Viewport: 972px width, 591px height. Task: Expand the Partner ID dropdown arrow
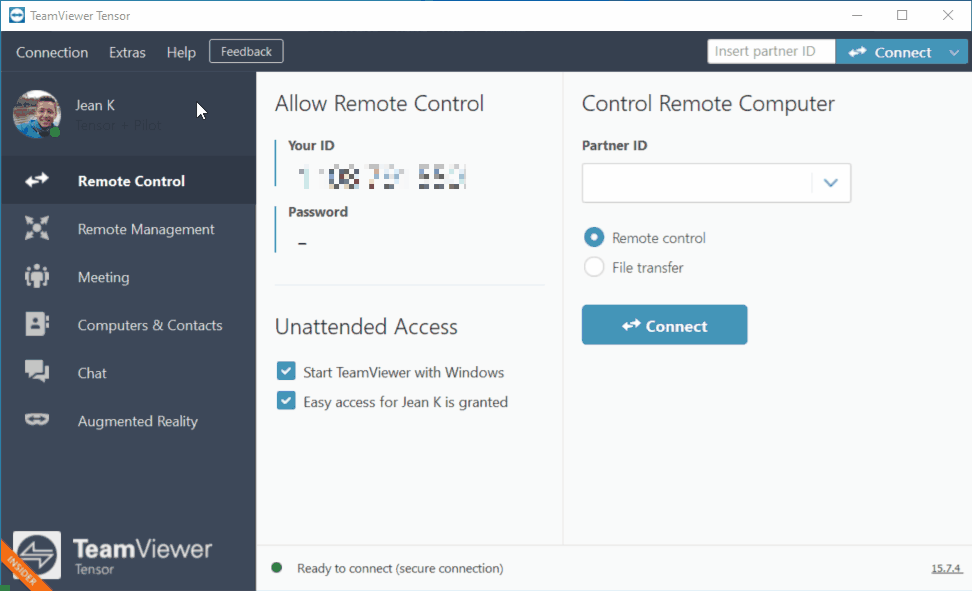coord(831,183)
